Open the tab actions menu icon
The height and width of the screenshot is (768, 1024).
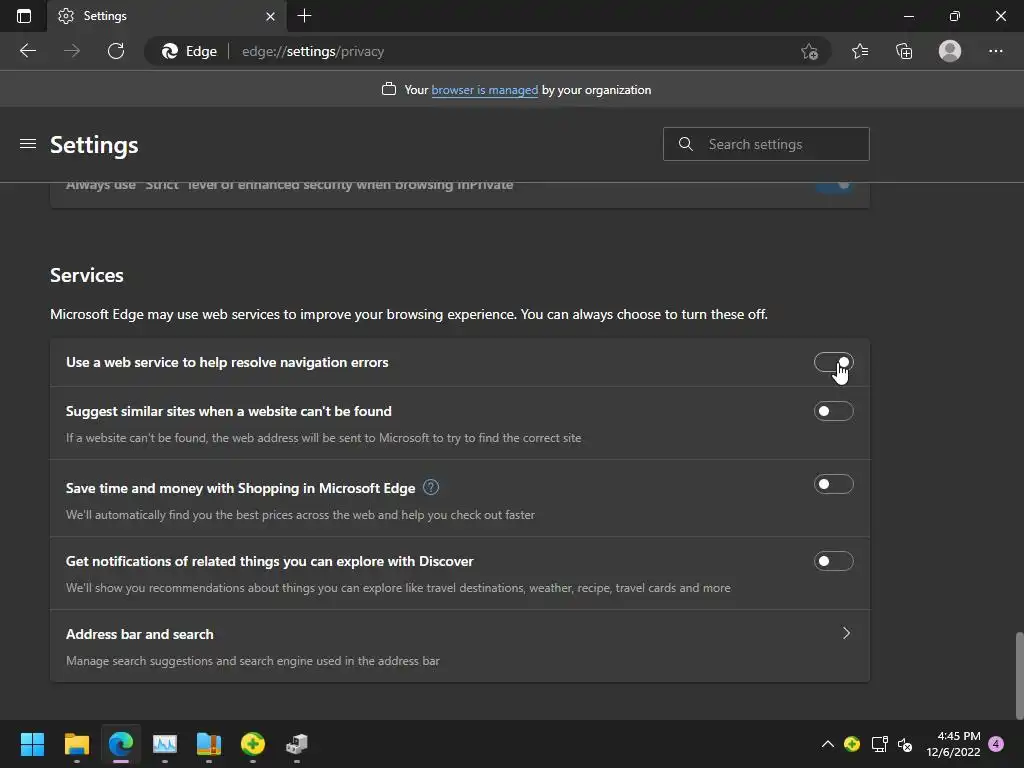pos(24,16)
